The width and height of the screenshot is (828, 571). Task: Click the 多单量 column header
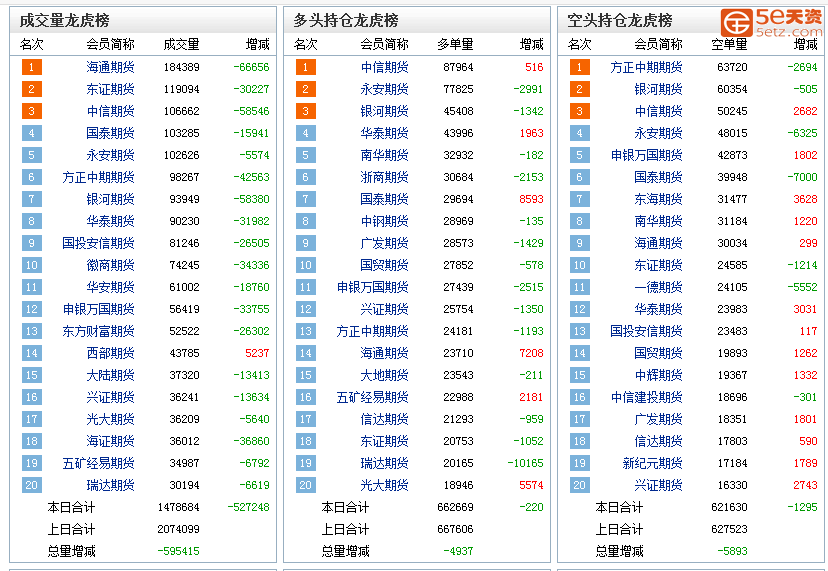pos(455,44)
